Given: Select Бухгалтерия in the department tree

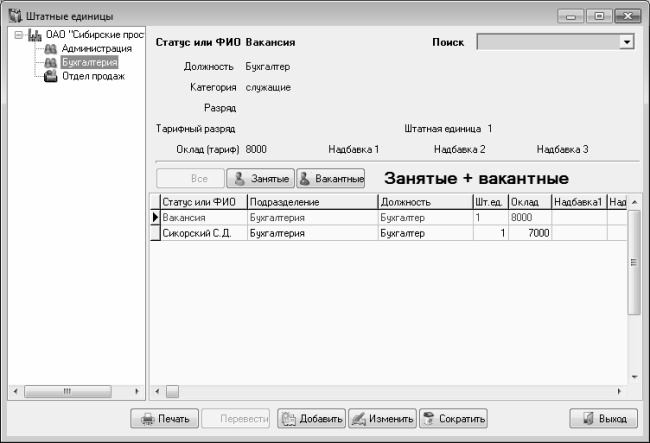Looking at the screenshot, I should pos(89,62).
